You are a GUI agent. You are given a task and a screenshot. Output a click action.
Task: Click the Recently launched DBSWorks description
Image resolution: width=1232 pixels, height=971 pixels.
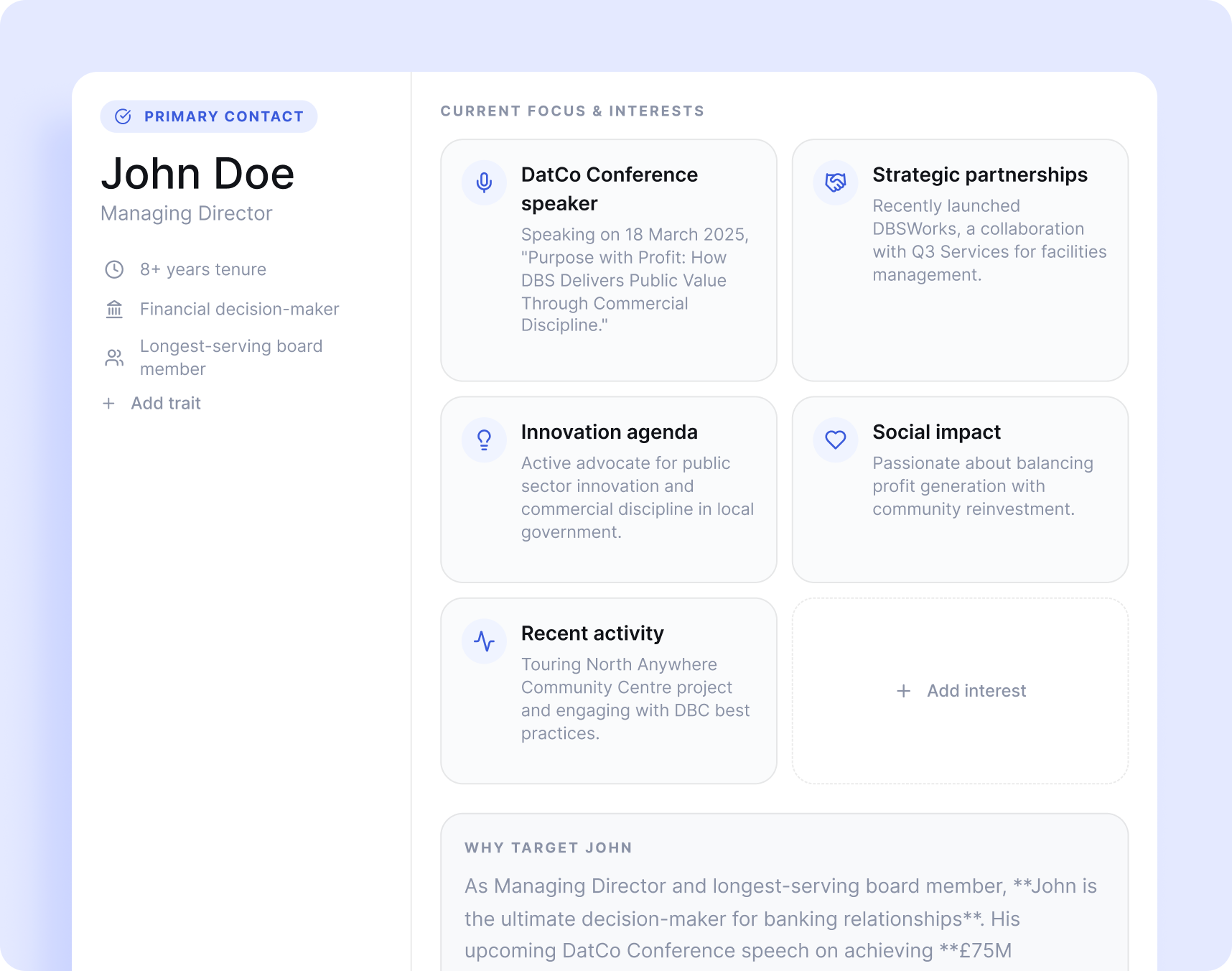click(x=989, y=241)
